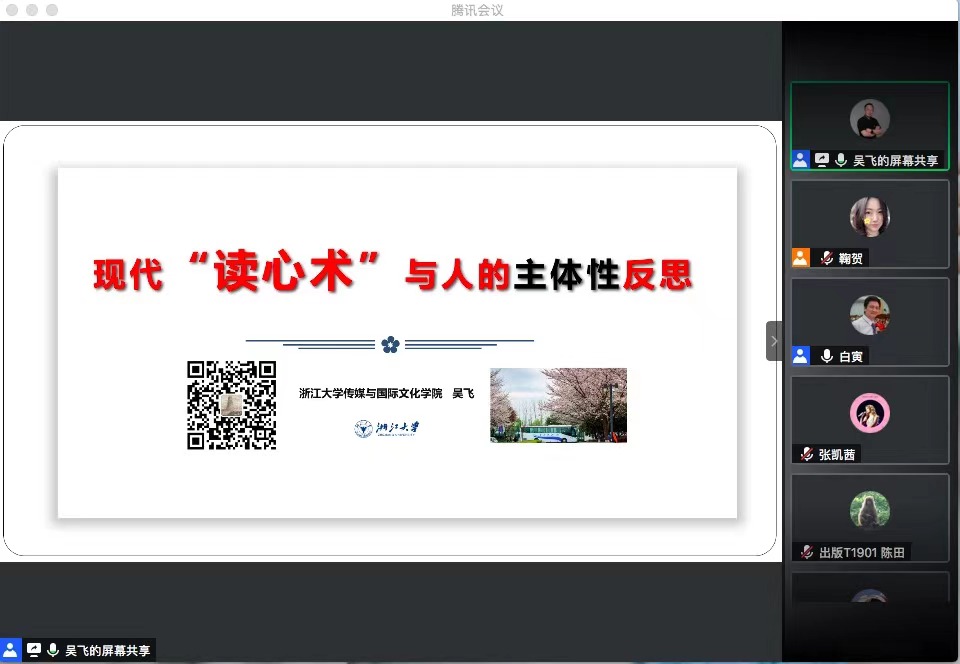This screenshot has height=664, width=960.
Task: Select 出版T1901 陈田's video thumbnail
Action: (869, 510)
